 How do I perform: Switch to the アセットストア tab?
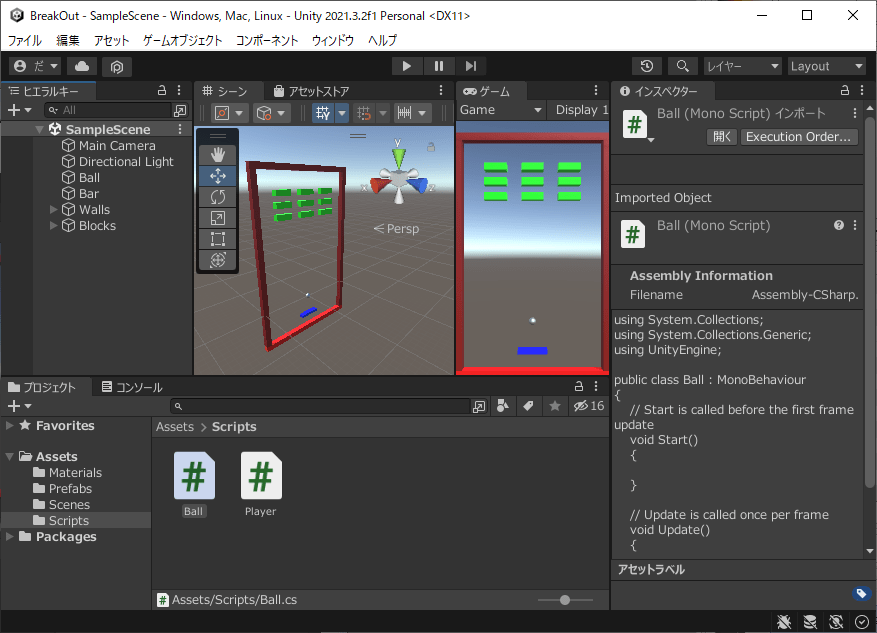(x=312, y=91)
